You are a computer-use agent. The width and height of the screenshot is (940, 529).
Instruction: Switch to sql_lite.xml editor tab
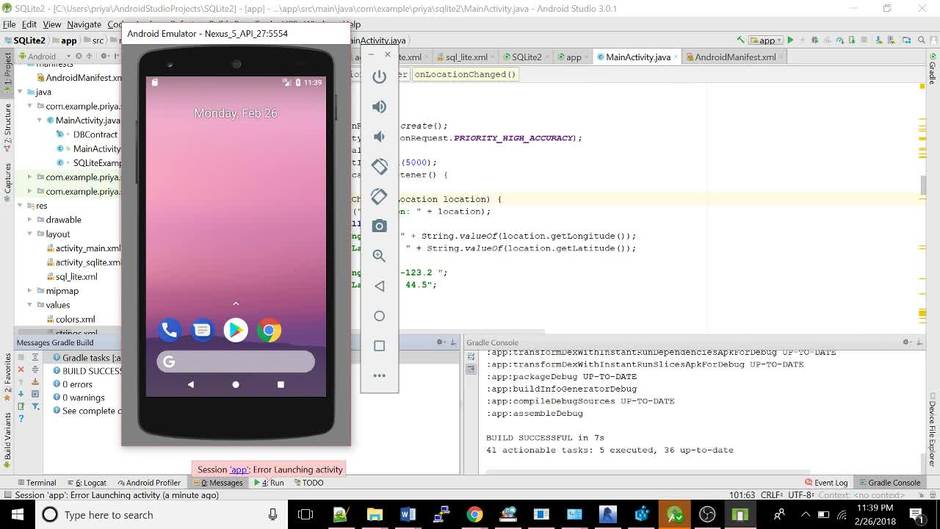point(466,57)
